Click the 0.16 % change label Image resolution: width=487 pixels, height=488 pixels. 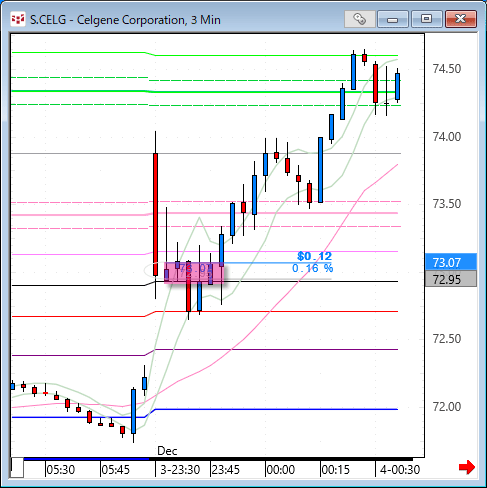pyautogui.click(x=312, y=268)
